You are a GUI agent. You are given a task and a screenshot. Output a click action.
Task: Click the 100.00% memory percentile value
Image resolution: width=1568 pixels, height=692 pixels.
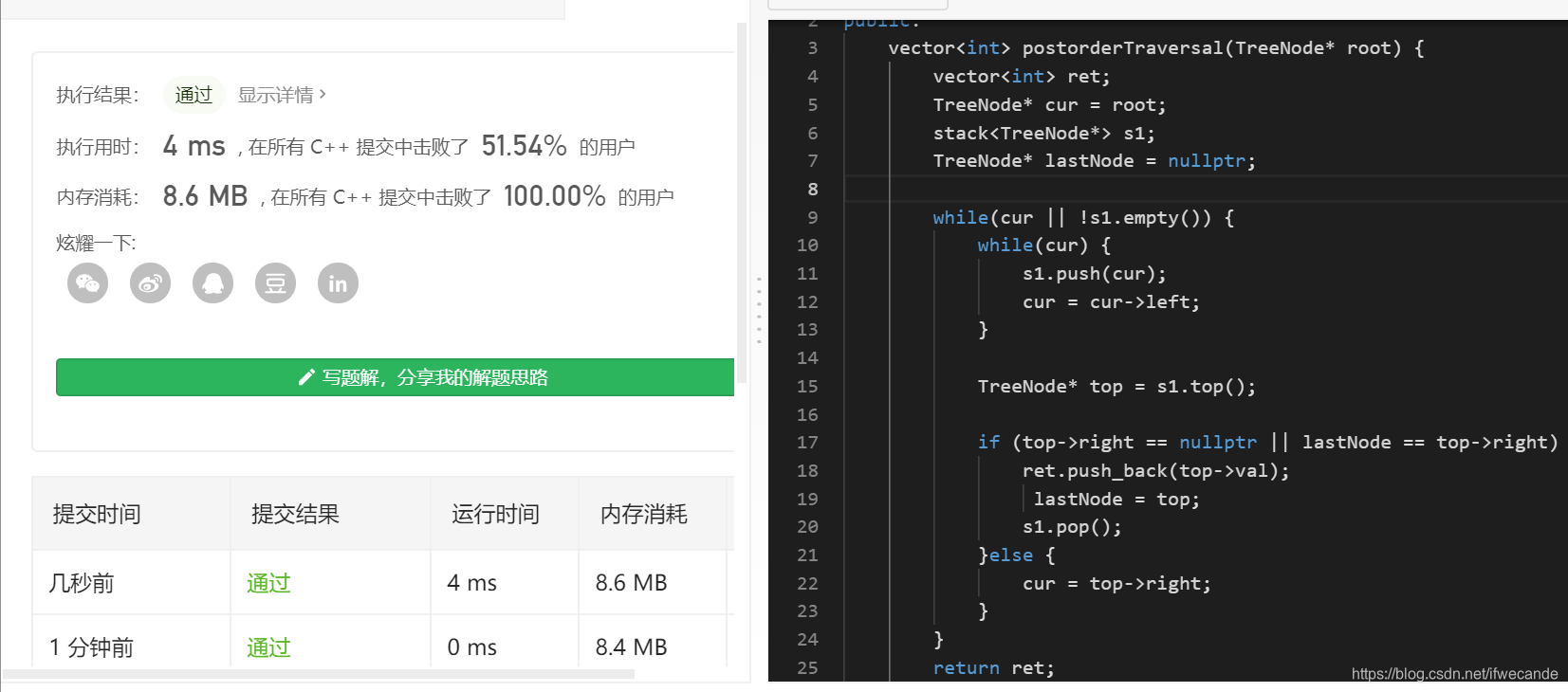554,196
